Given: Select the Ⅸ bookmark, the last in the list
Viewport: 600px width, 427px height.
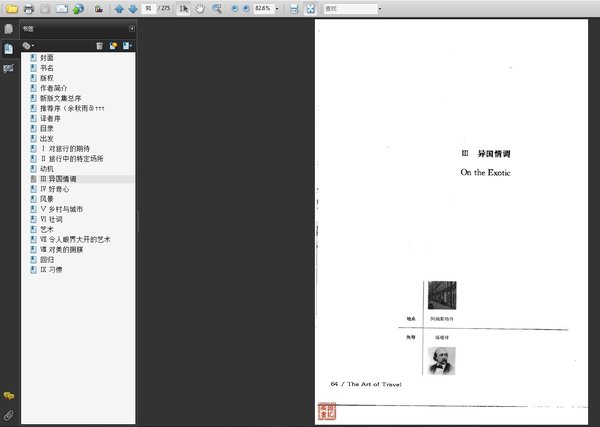Looking at the screenshot, I should (51, 269).
